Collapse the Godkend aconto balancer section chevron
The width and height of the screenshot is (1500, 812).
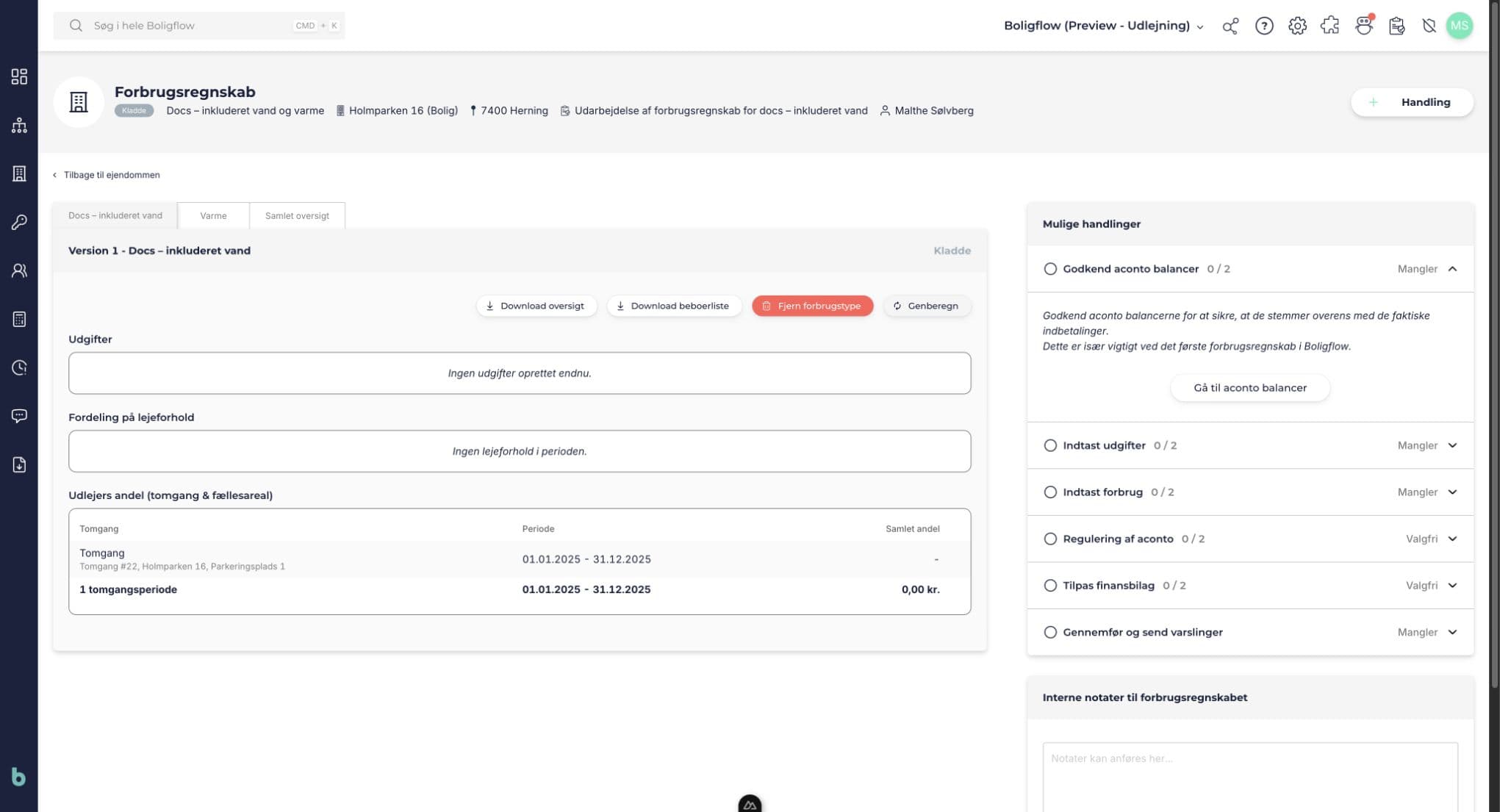tap(1452, 269)
